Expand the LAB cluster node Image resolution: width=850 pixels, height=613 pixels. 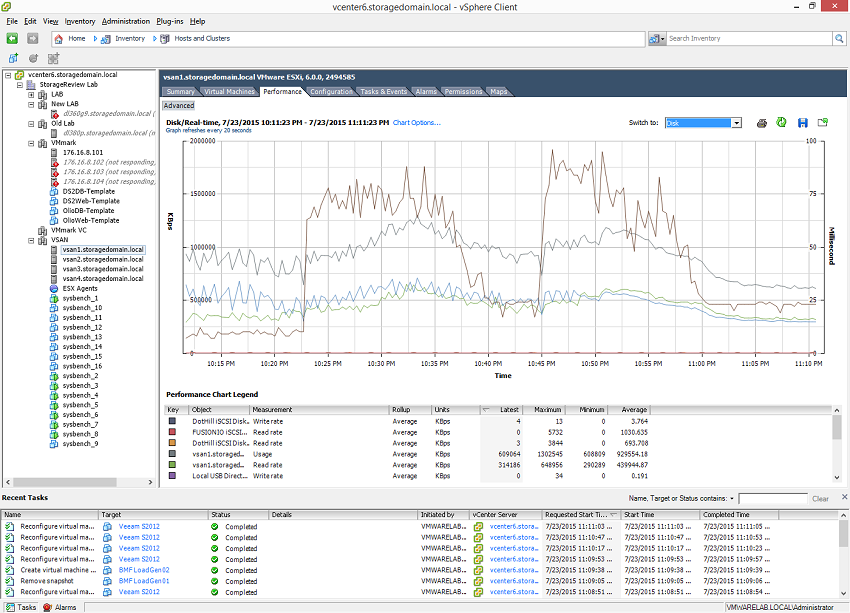point(31,94)
